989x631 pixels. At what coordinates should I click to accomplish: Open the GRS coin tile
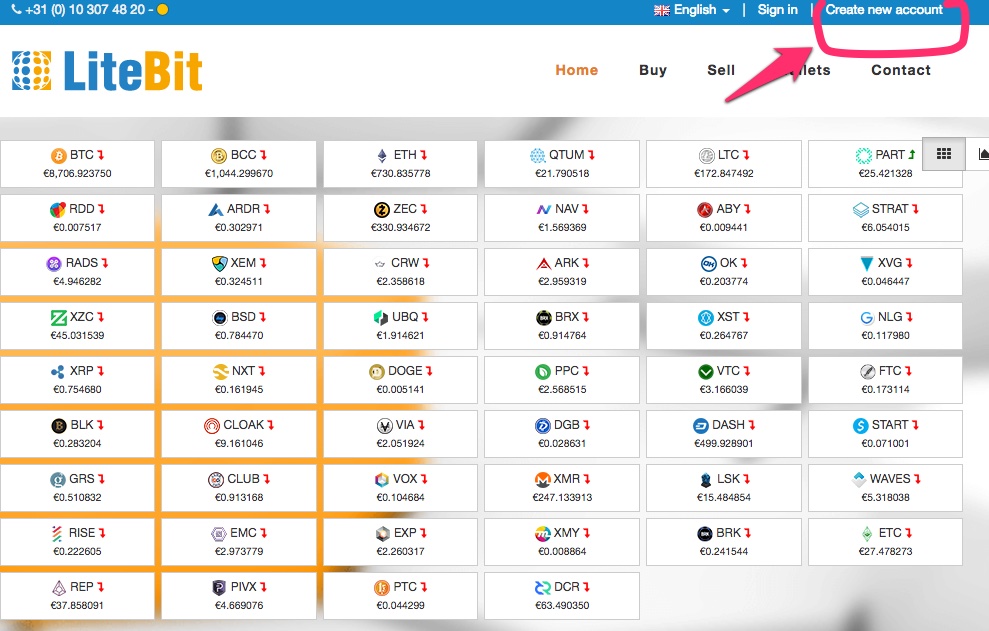coord(77,488)
